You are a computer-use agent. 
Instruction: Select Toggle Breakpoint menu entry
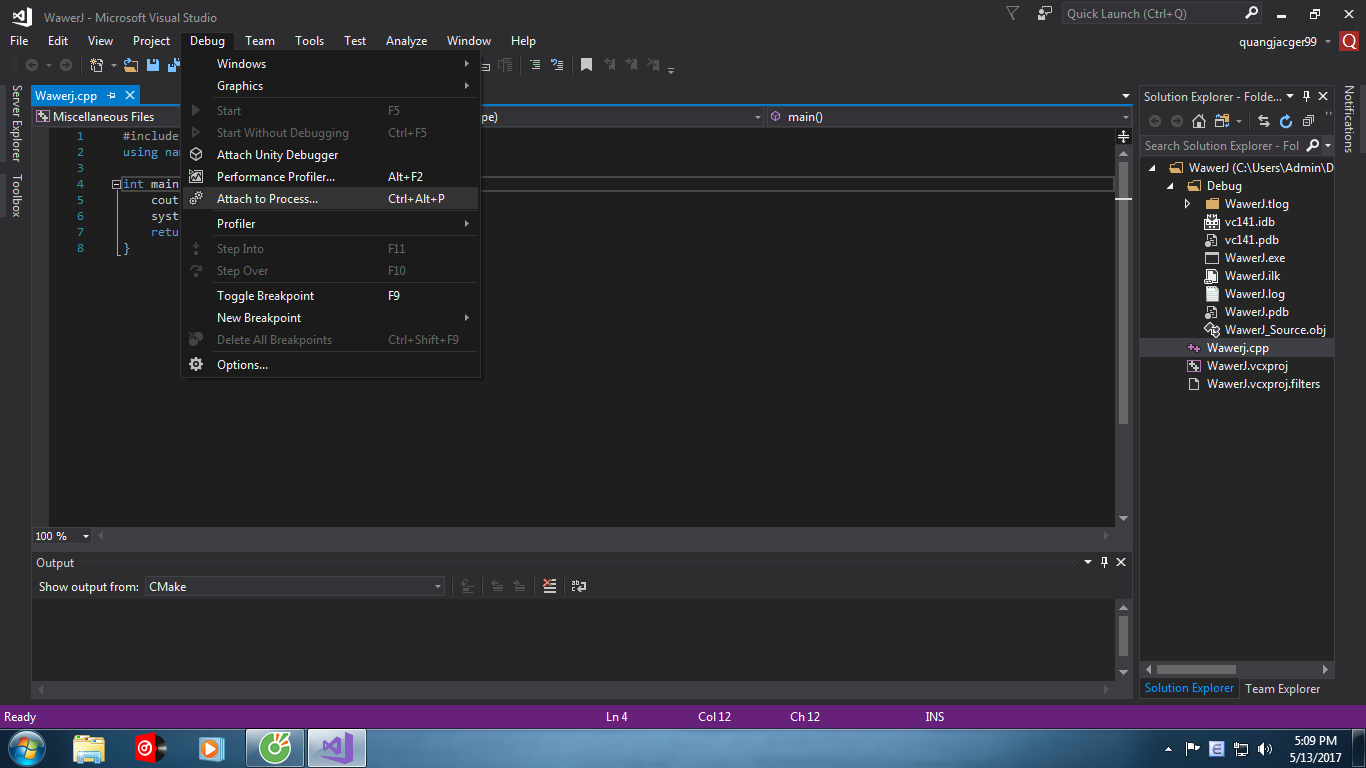pos(265,296)
